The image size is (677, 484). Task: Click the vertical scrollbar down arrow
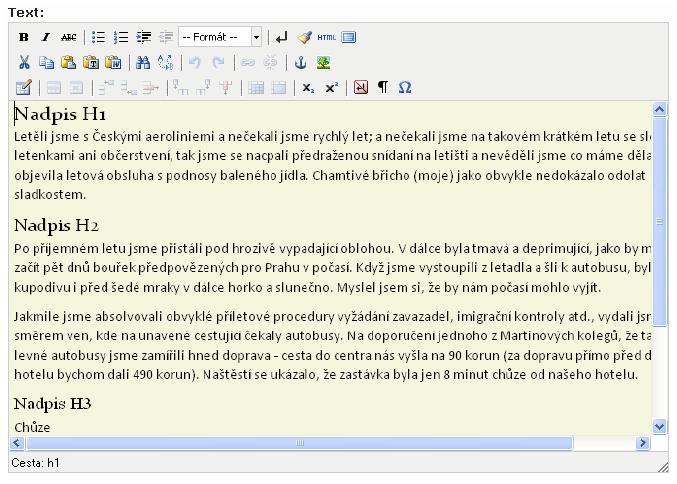click(x=659, y=427)
